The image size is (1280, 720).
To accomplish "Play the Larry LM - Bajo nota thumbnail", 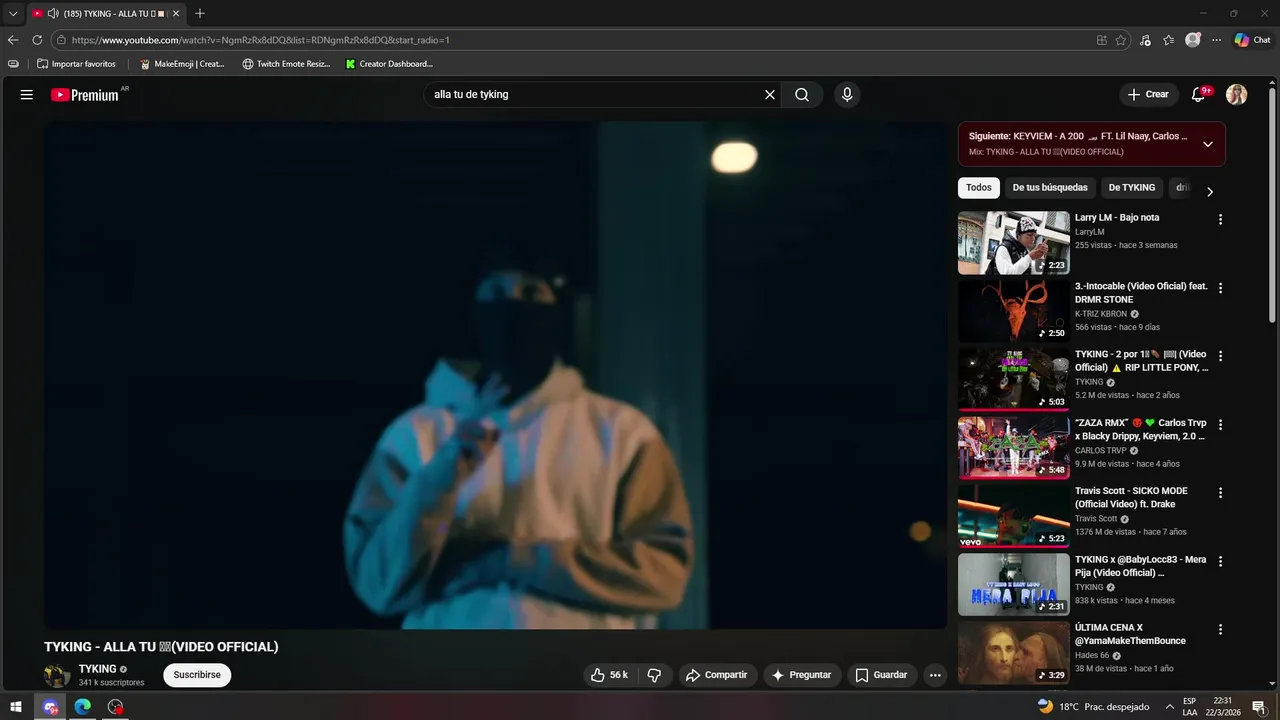I will coord(1014,242).
